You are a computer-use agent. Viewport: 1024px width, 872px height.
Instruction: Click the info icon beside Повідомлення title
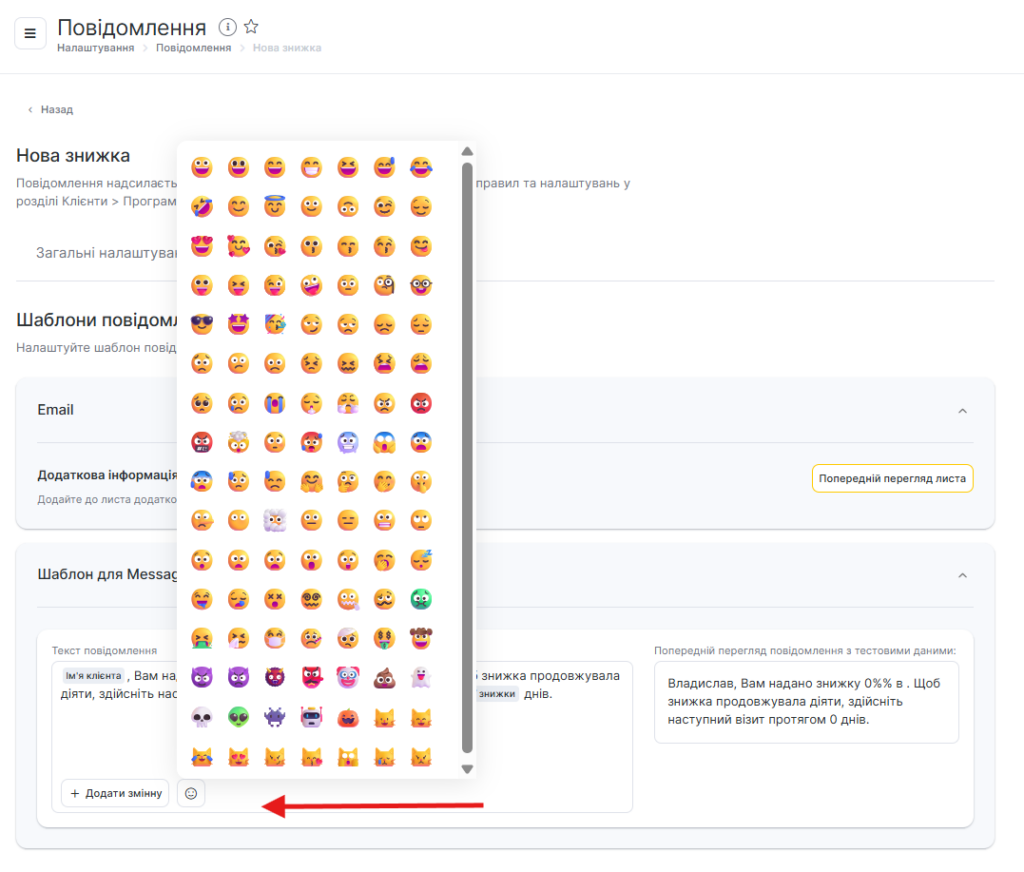[x=227, y=27]
